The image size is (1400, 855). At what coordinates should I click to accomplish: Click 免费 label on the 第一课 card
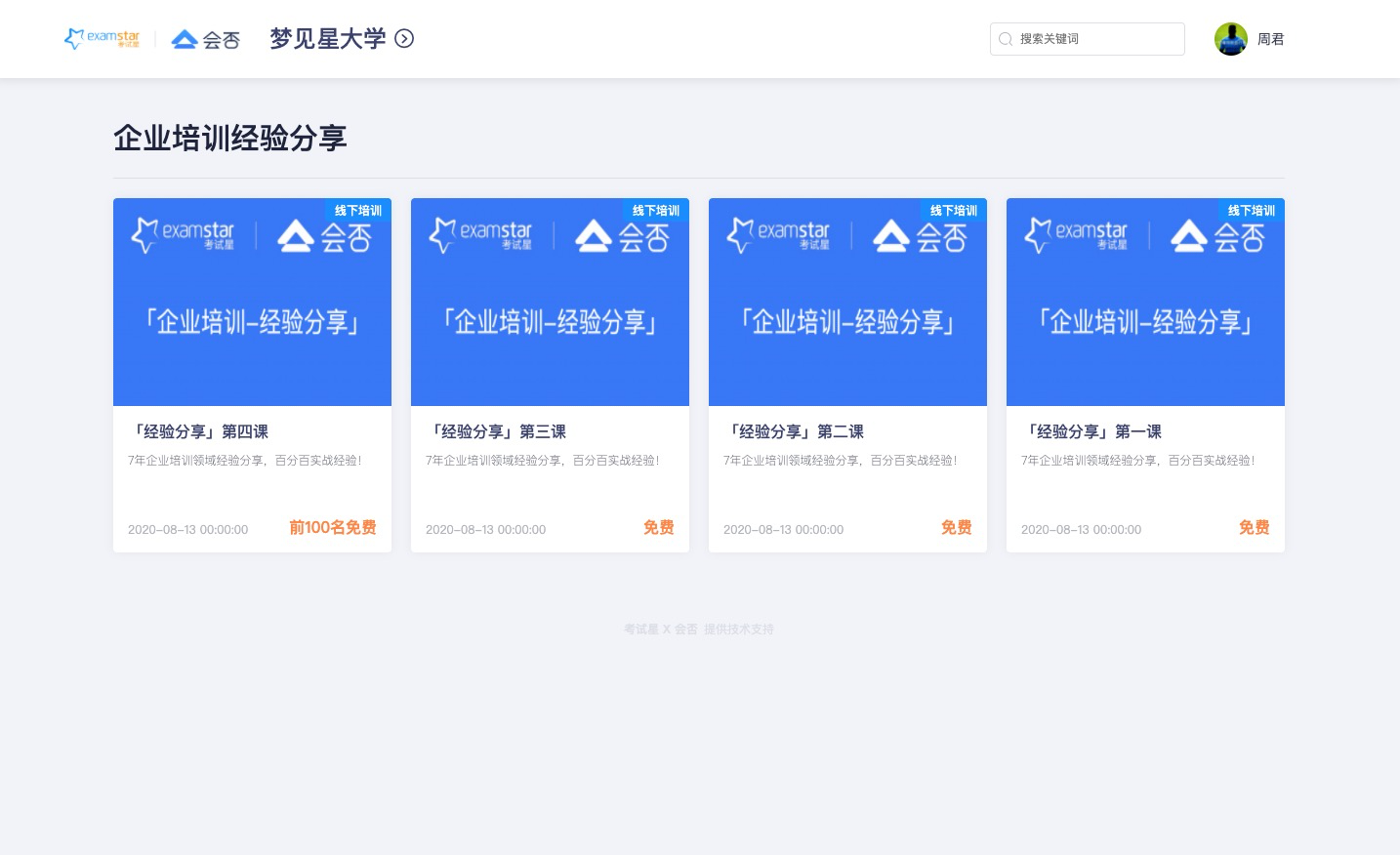coord(1255,527)
